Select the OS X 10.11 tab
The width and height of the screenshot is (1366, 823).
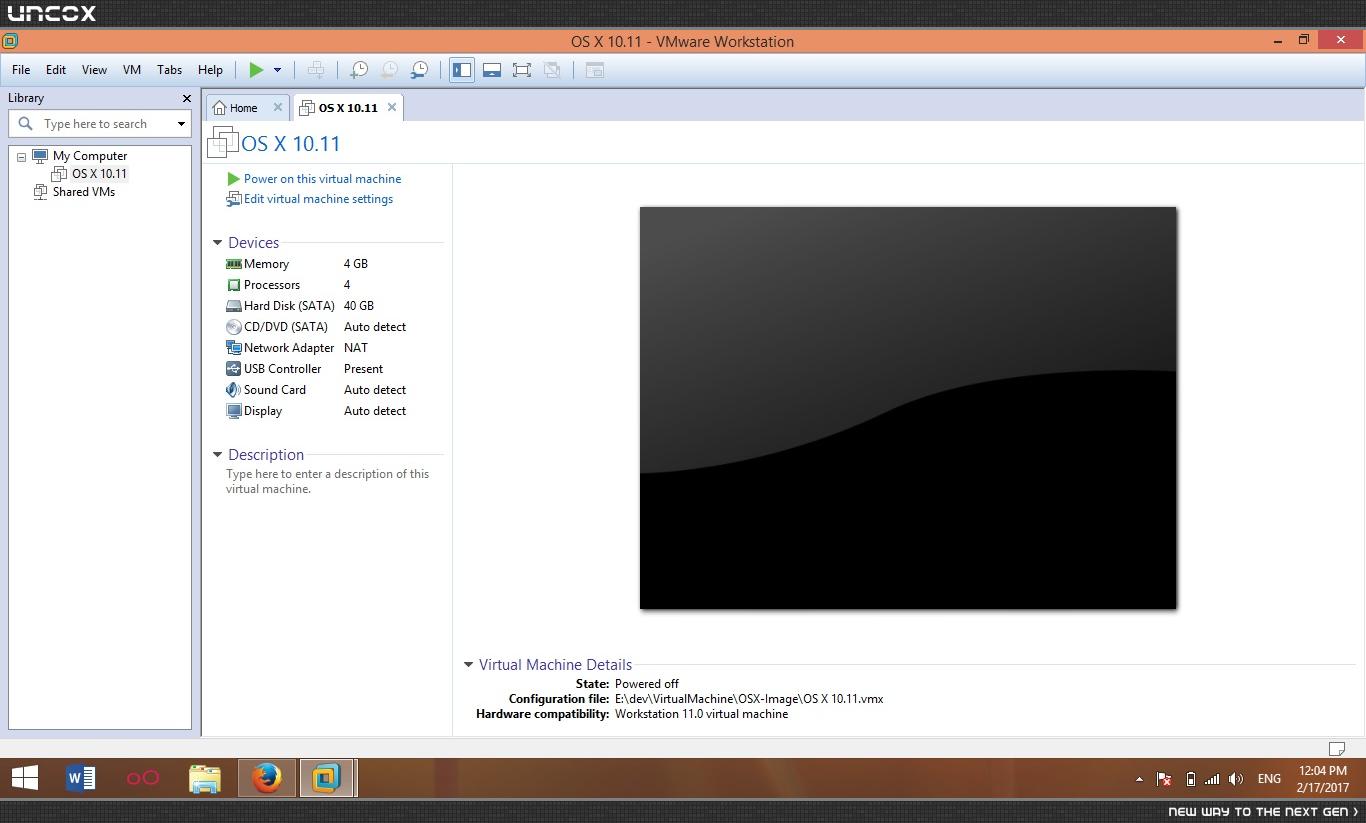[347, 108]
